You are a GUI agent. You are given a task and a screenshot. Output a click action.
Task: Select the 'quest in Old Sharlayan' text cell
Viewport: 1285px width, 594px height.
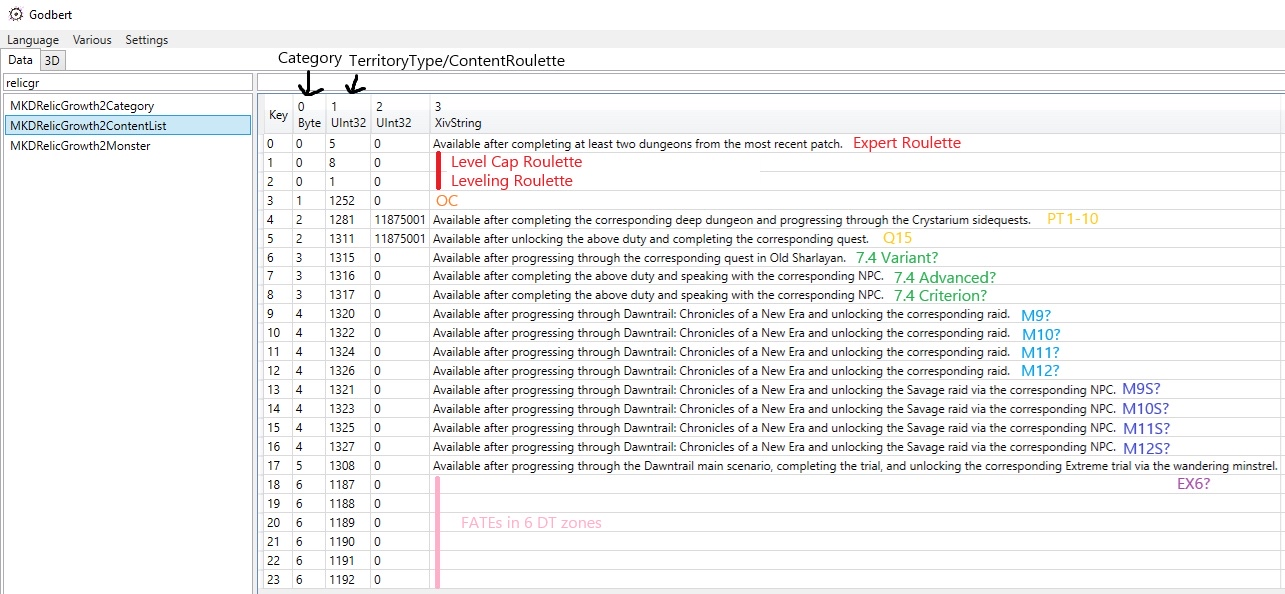coord(640,257)
